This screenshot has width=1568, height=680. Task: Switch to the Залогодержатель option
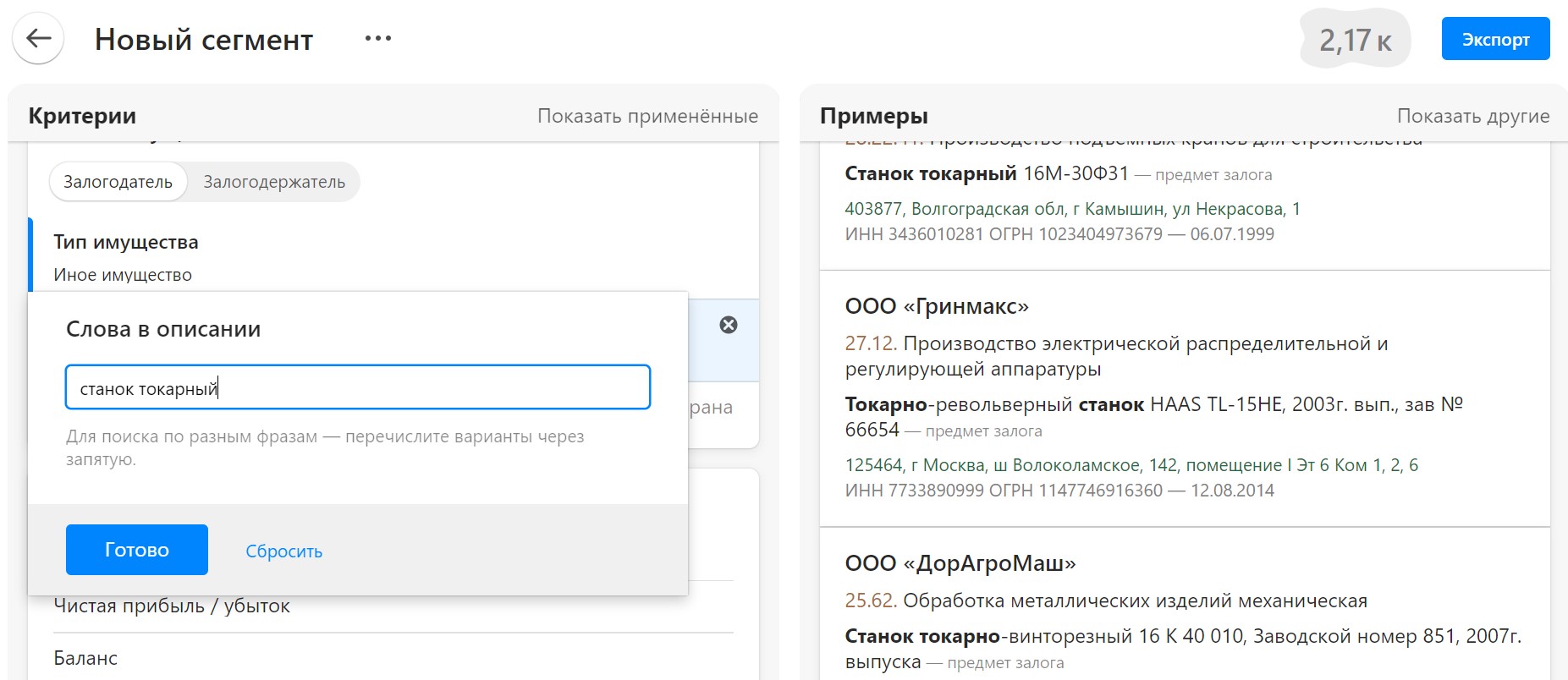[274, 182]
